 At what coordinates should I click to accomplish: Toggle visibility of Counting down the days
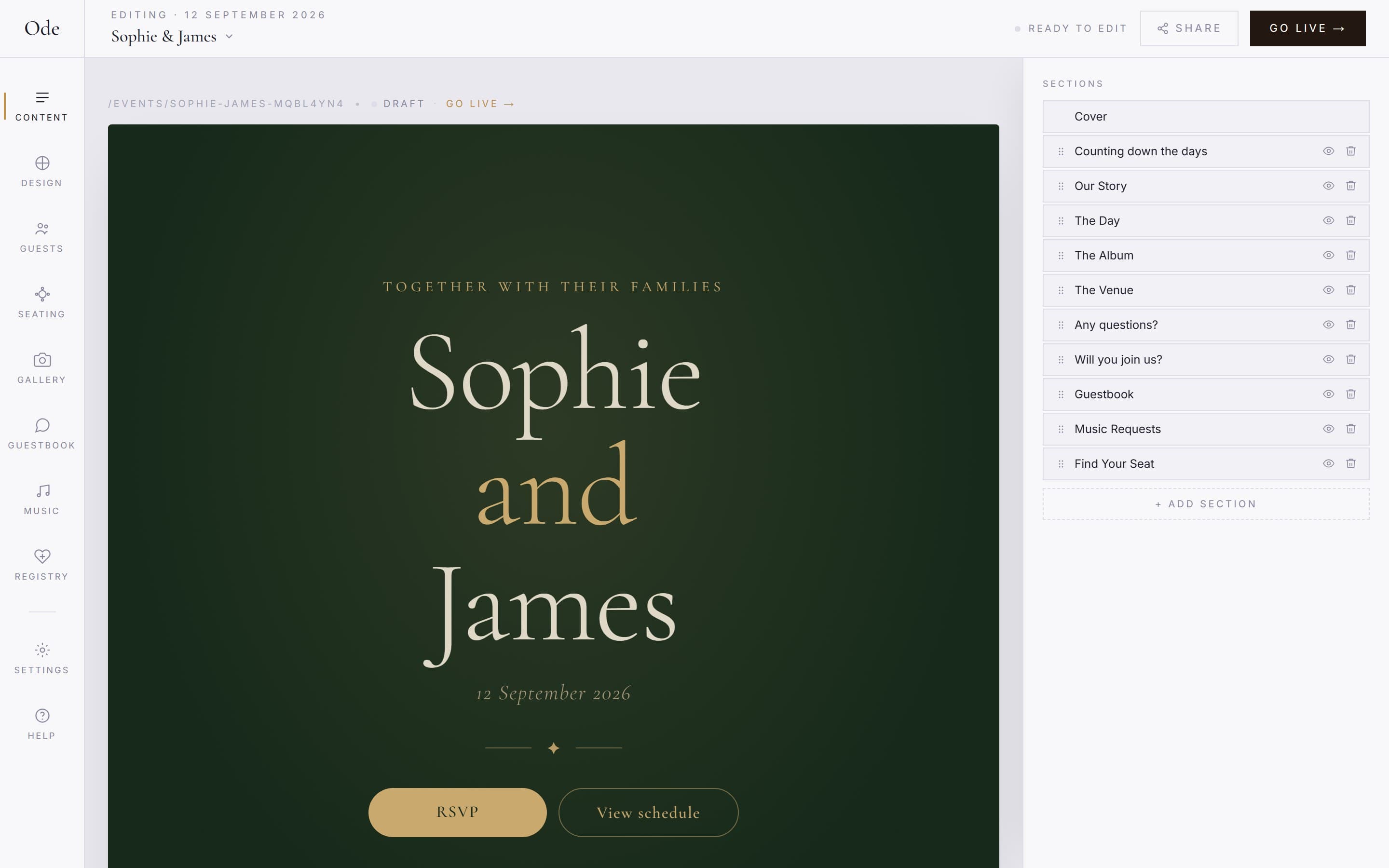1328,151
